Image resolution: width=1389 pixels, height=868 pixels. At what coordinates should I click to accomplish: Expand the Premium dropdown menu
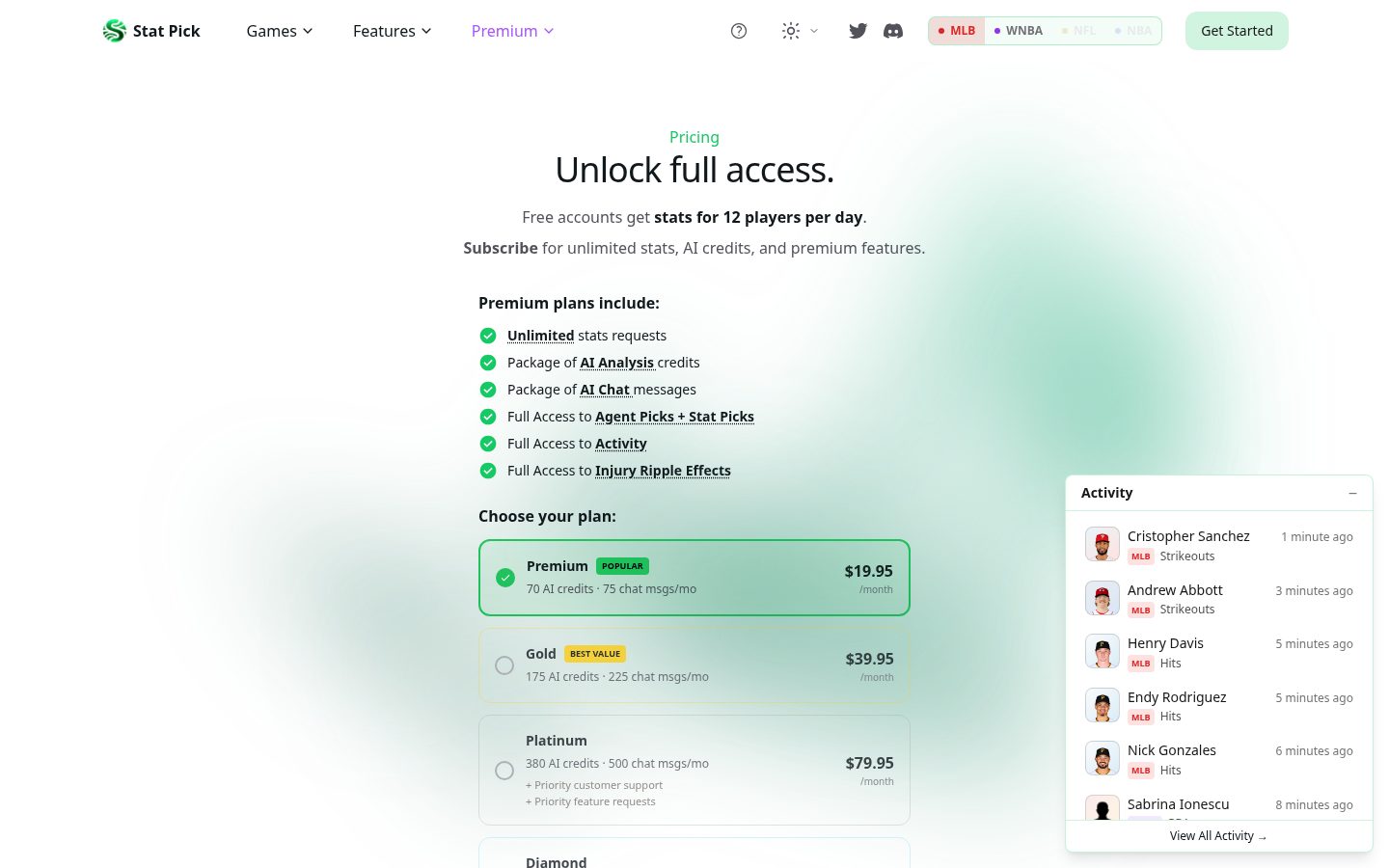[x=512, y=31]
